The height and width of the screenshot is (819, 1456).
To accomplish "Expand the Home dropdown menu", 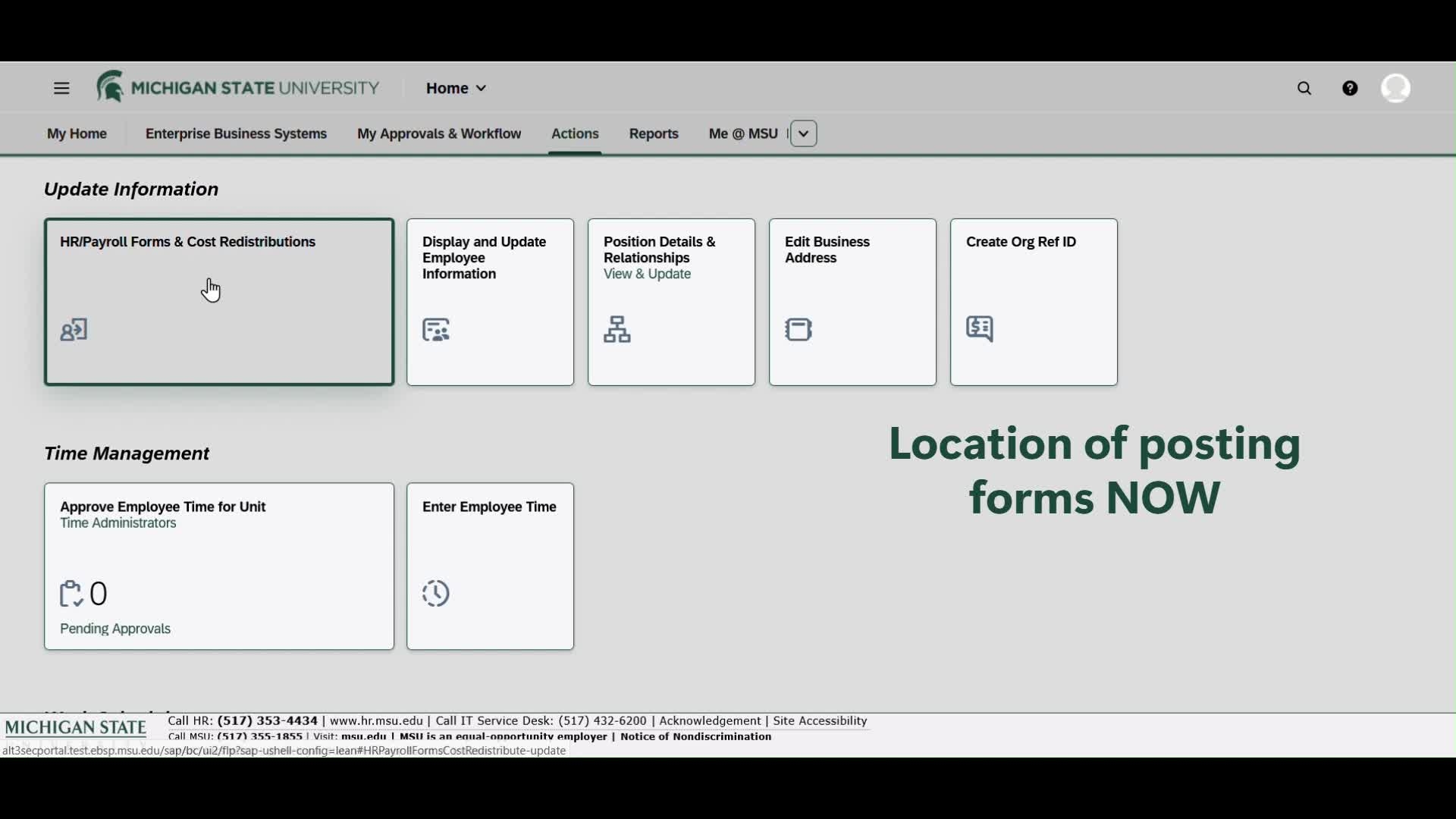I will (x=457, y=89).
